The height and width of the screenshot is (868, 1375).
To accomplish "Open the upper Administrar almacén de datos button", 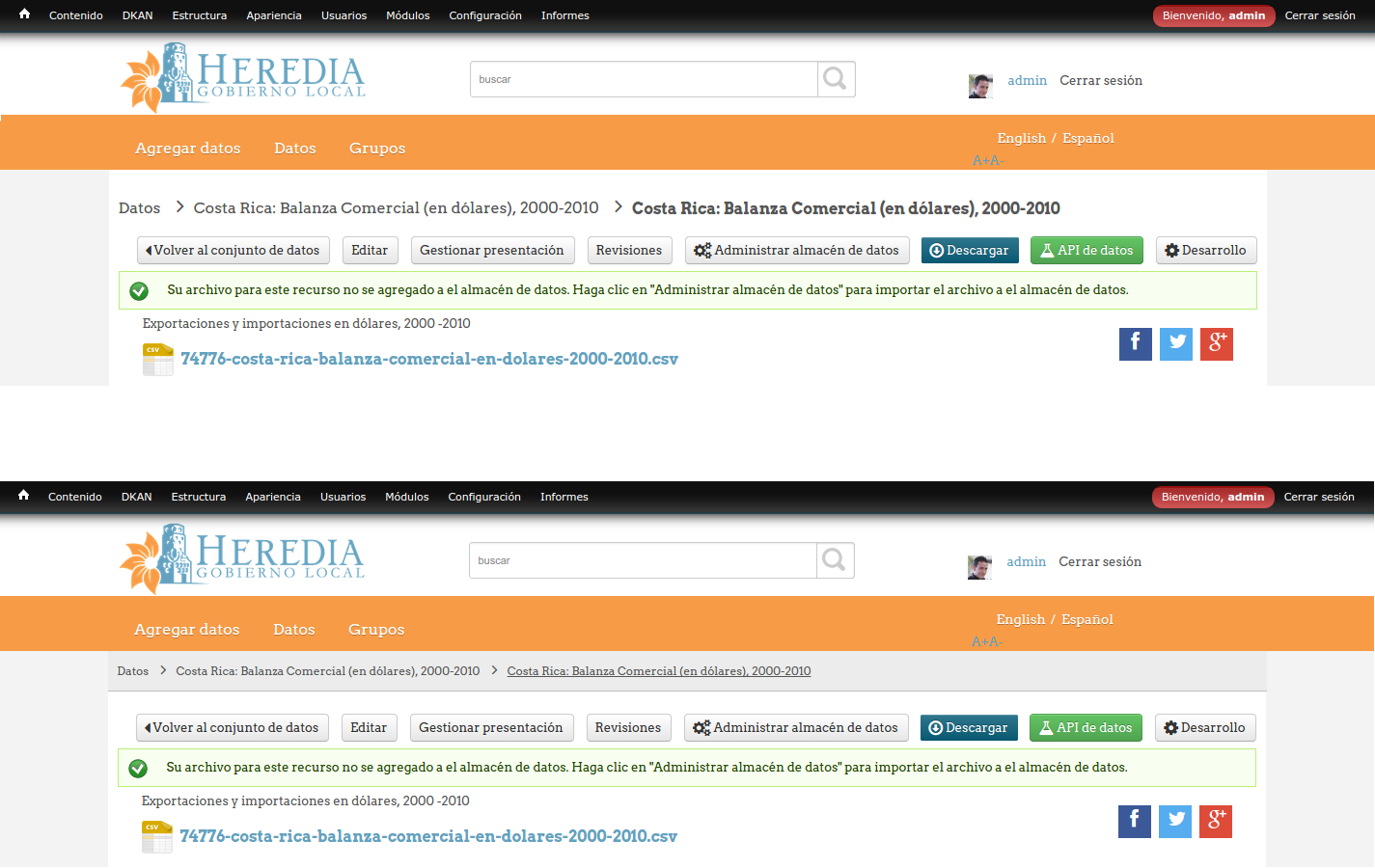I will 797,250.
